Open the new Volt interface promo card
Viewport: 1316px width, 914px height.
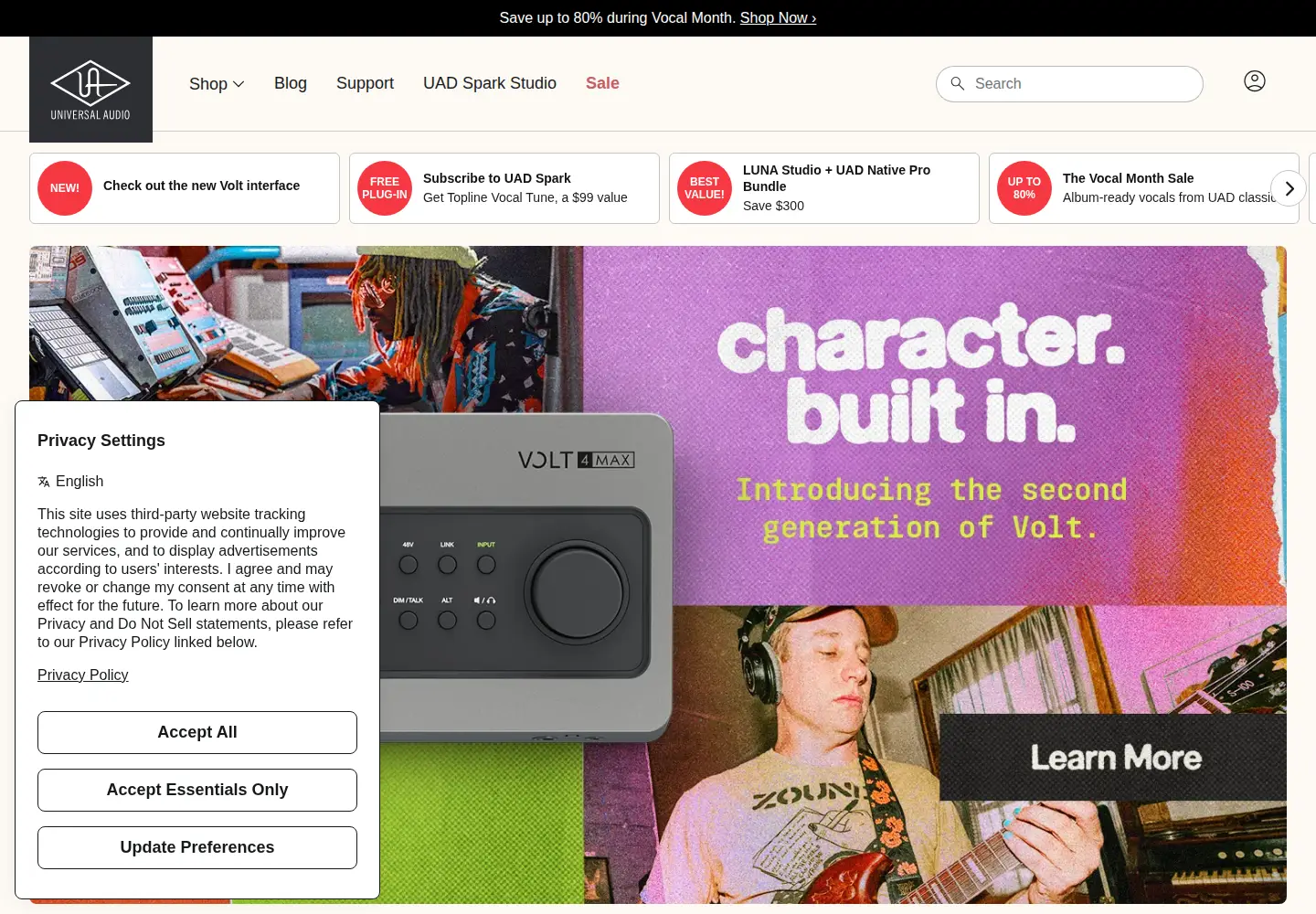(x=185, y=188)
